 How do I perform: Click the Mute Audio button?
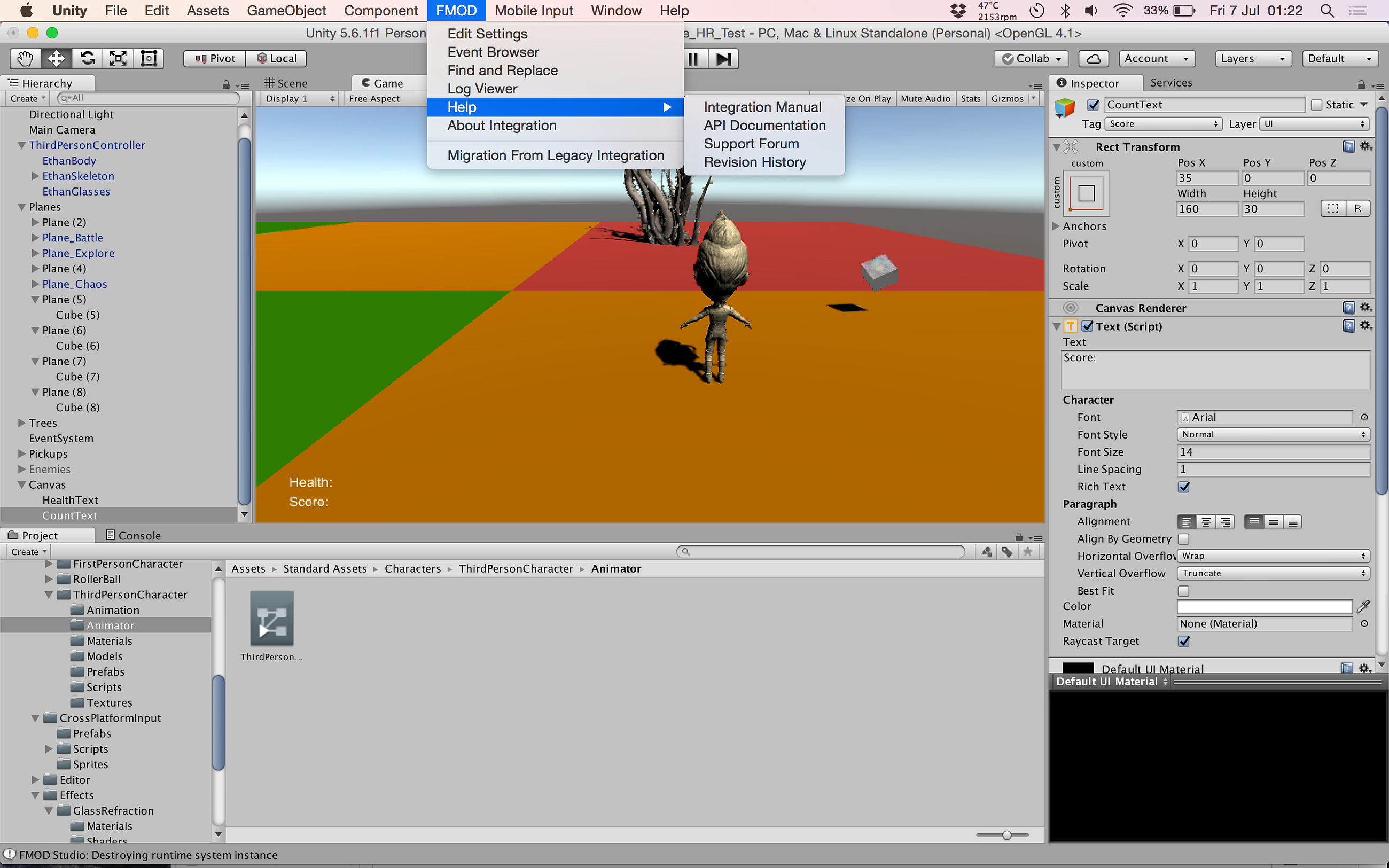pyautogui.click(x=925, y=99)
